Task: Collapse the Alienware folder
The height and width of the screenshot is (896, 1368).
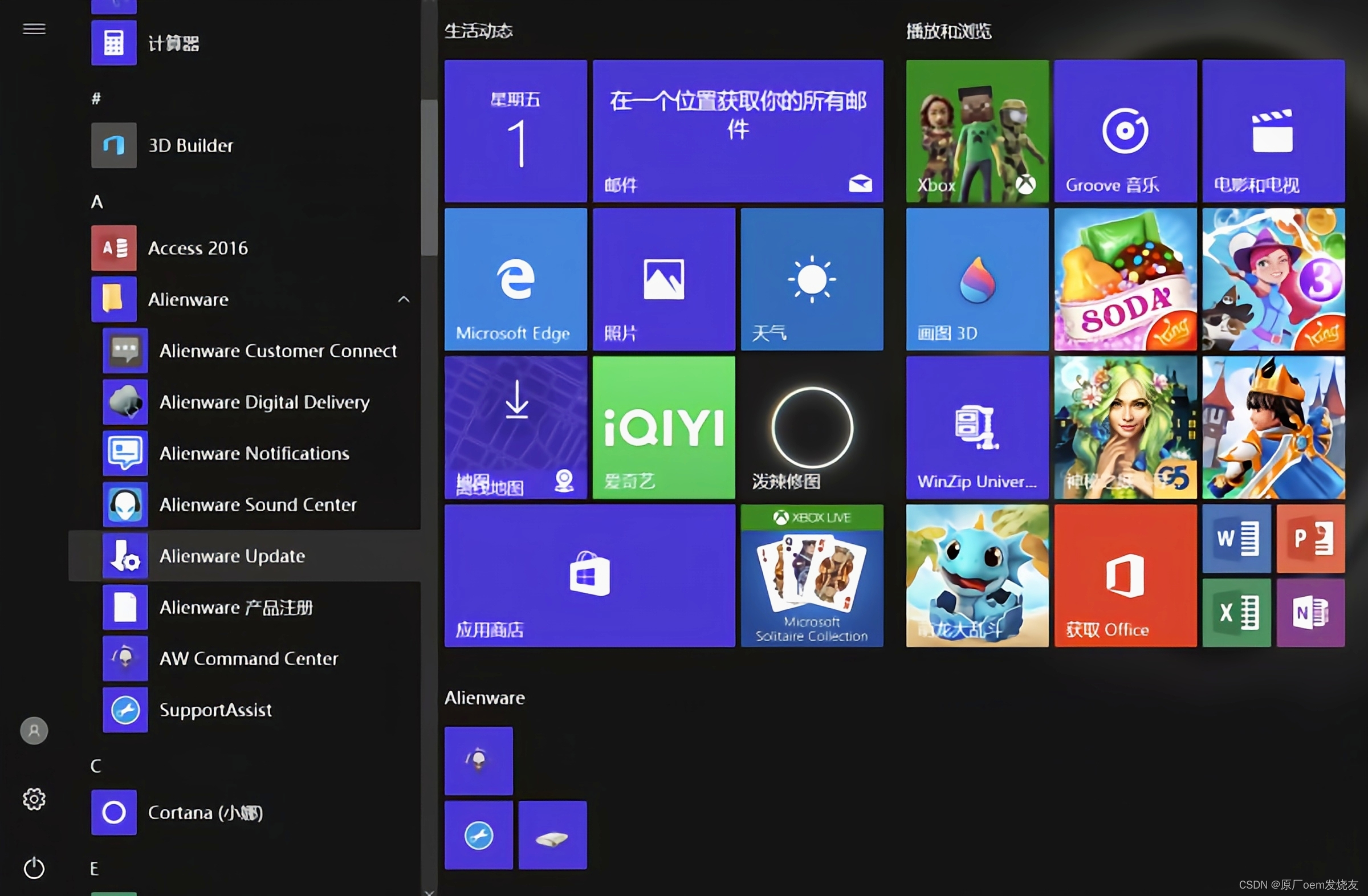Action: point(404,299)
